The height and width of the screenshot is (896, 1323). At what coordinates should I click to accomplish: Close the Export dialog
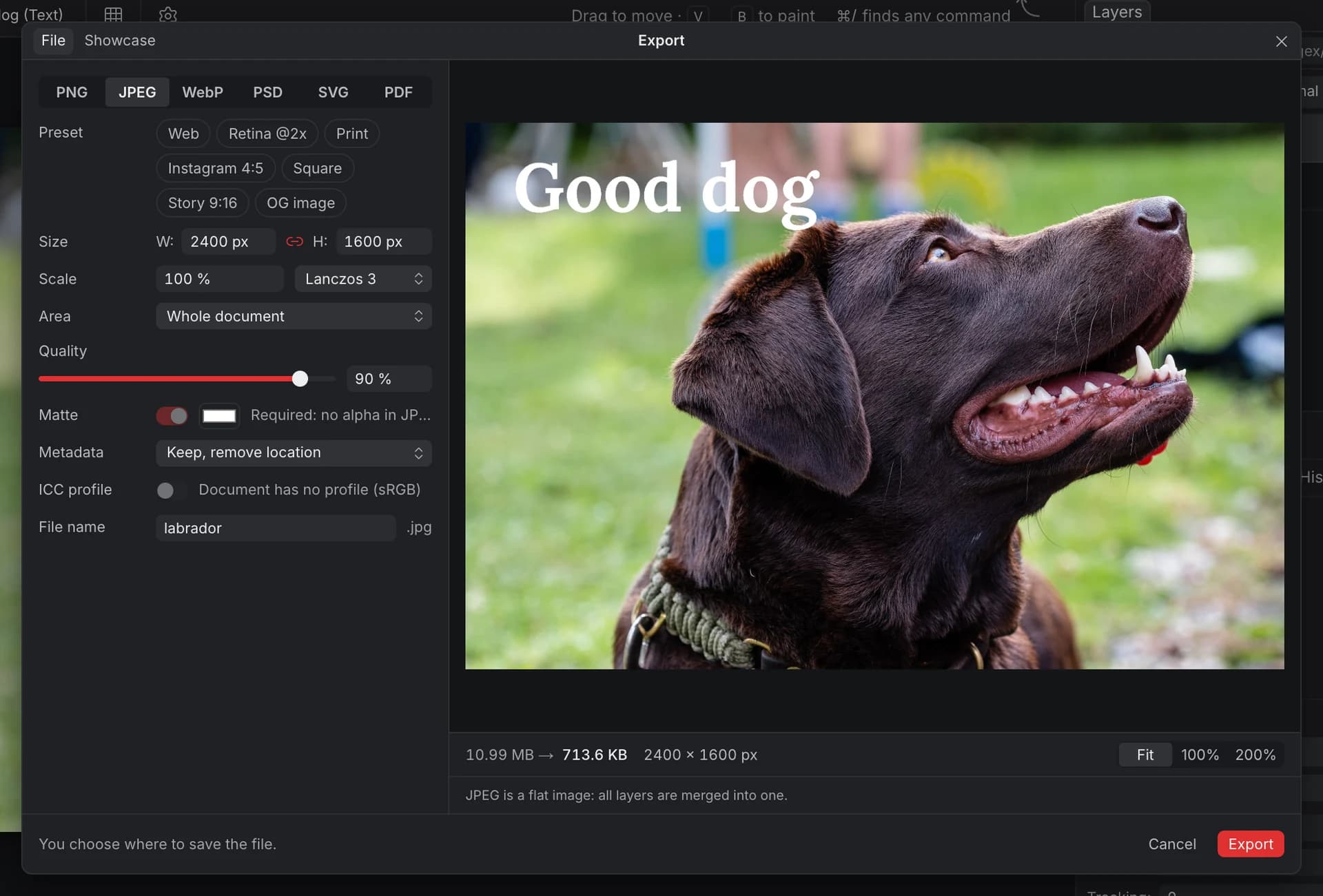coord(1281,41)
